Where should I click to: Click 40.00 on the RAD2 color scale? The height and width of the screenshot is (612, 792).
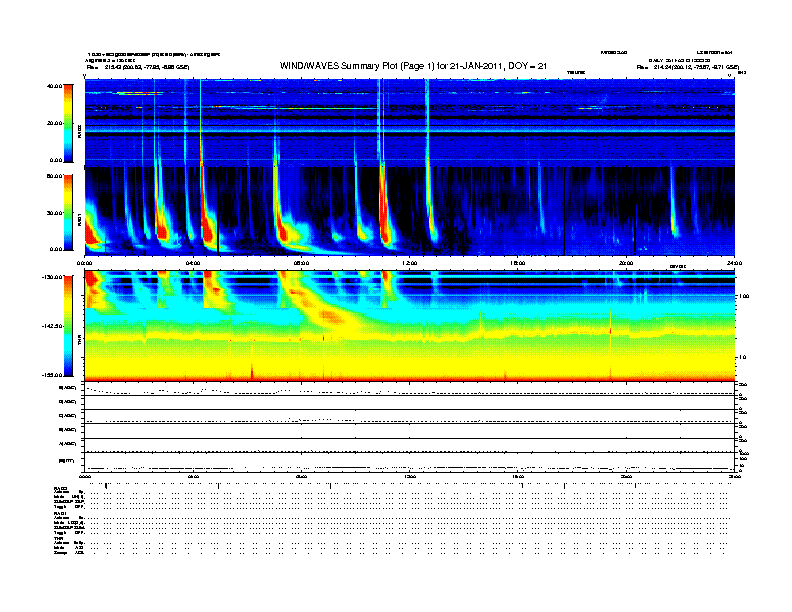click(x=54, y=86)
